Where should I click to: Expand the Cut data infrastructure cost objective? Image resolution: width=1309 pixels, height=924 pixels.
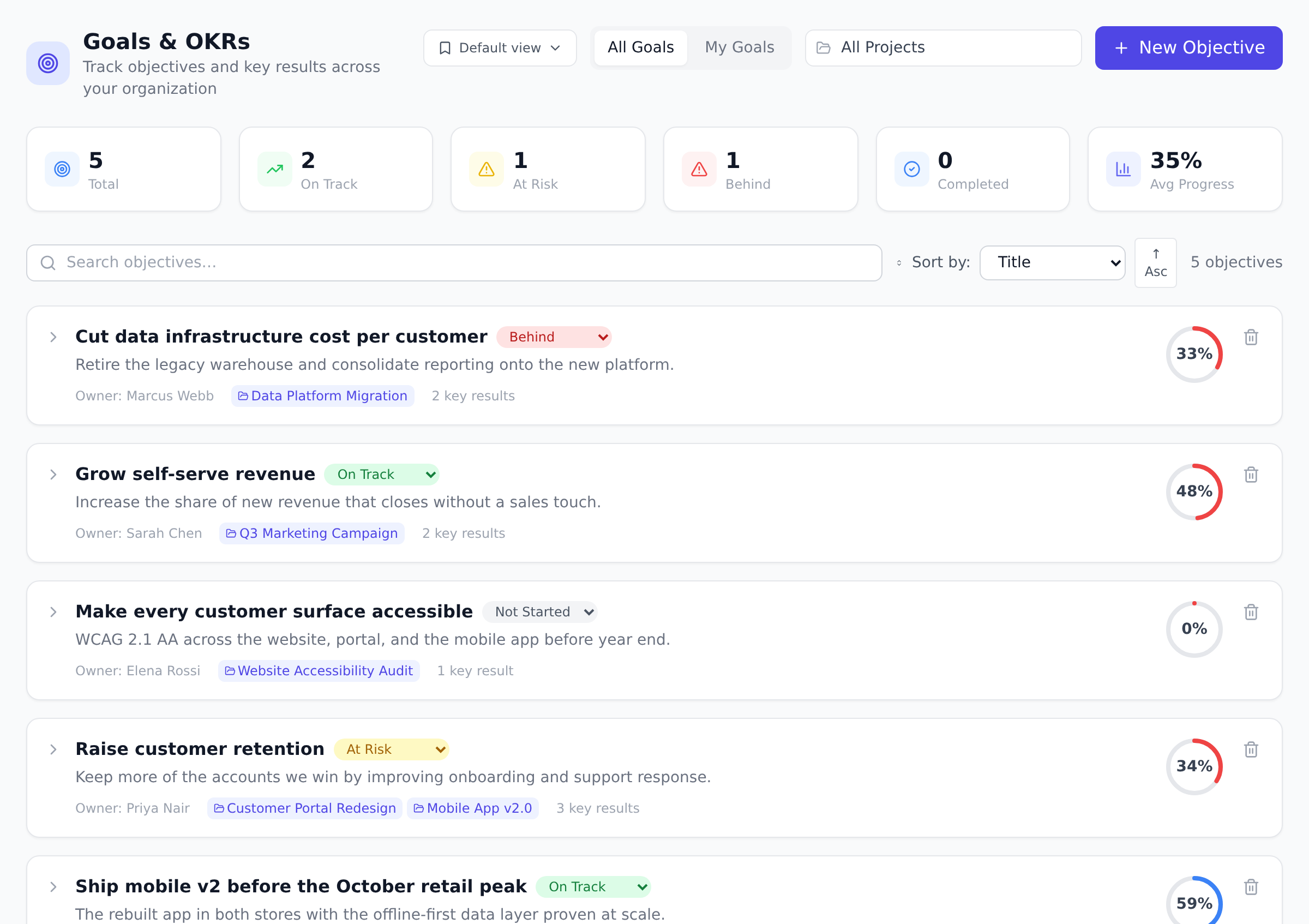tap(53, 338)
